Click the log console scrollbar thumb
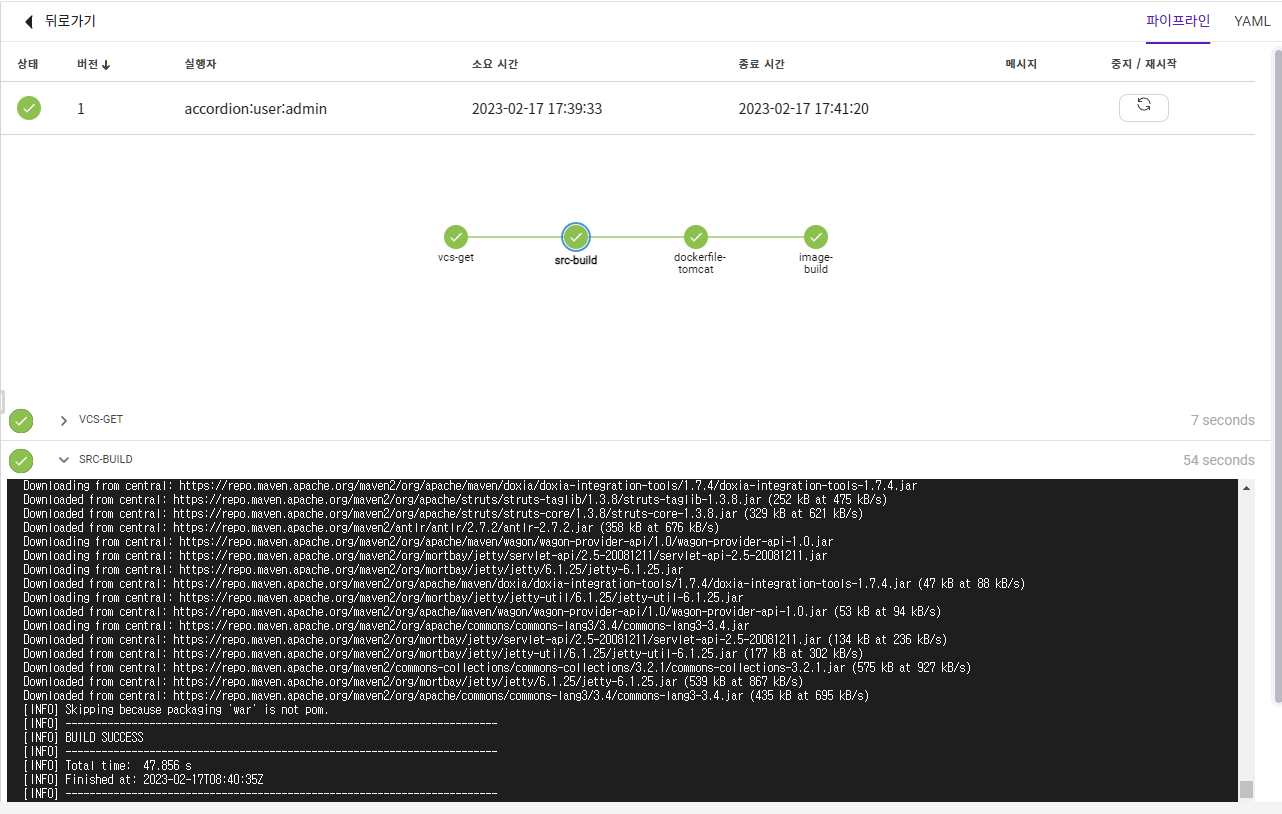The image size is (1282, 814). (1246, 790)
